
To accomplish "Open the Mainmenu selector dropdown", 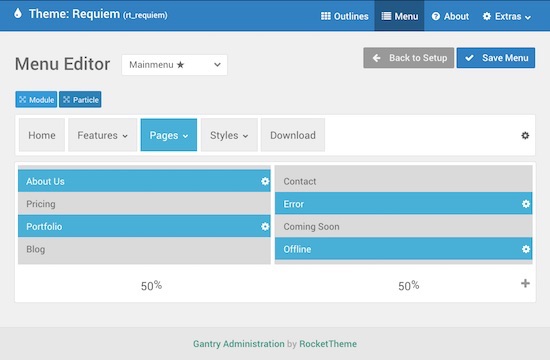I will point(174,65).
